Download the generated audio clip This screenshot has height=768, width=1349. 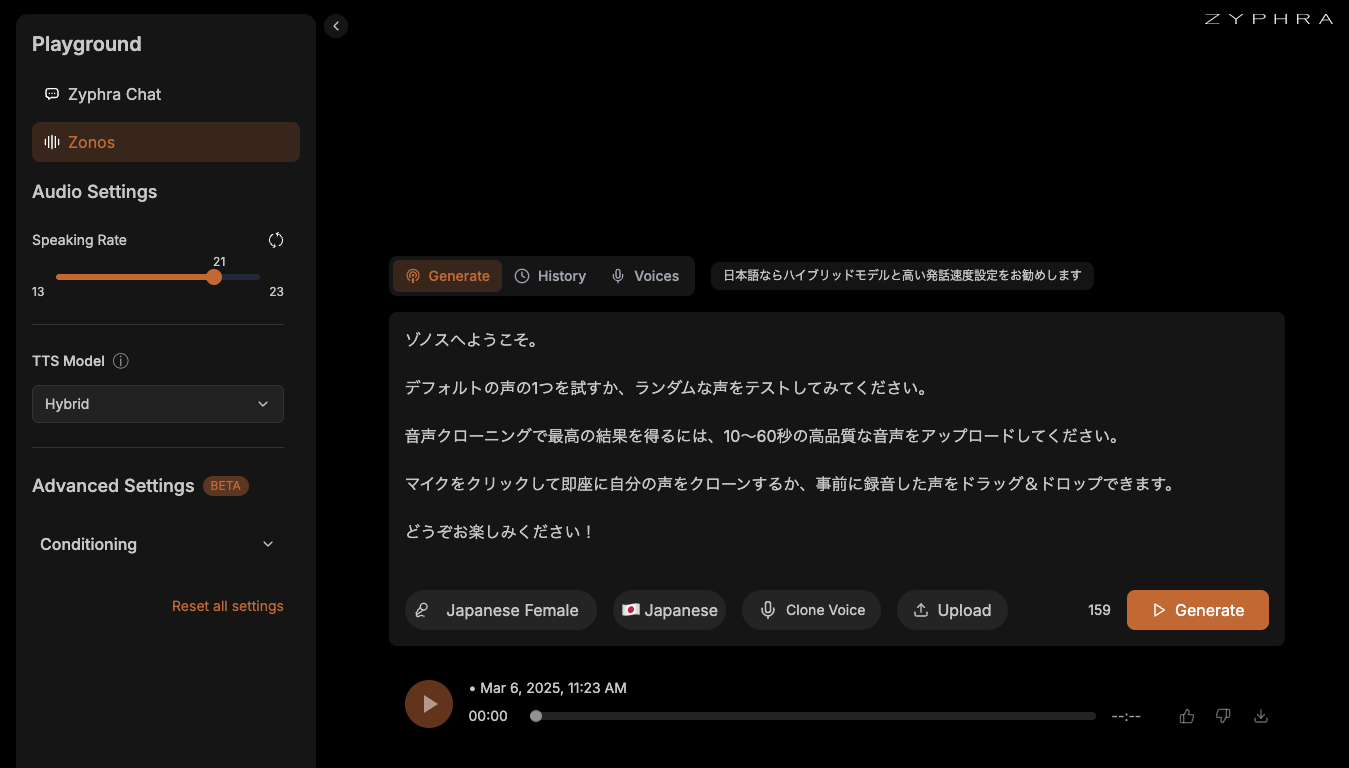(x=1261, y=716)
